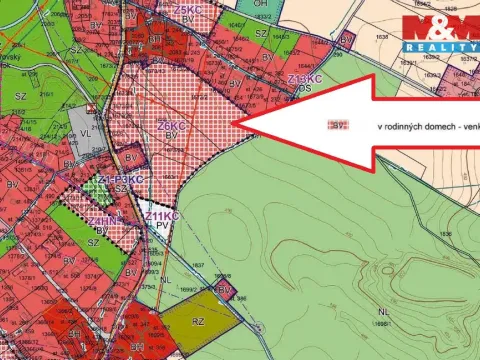Click the RZ label on olive parcel
This screenshot has width=480, height=360.
coord(198,322)
